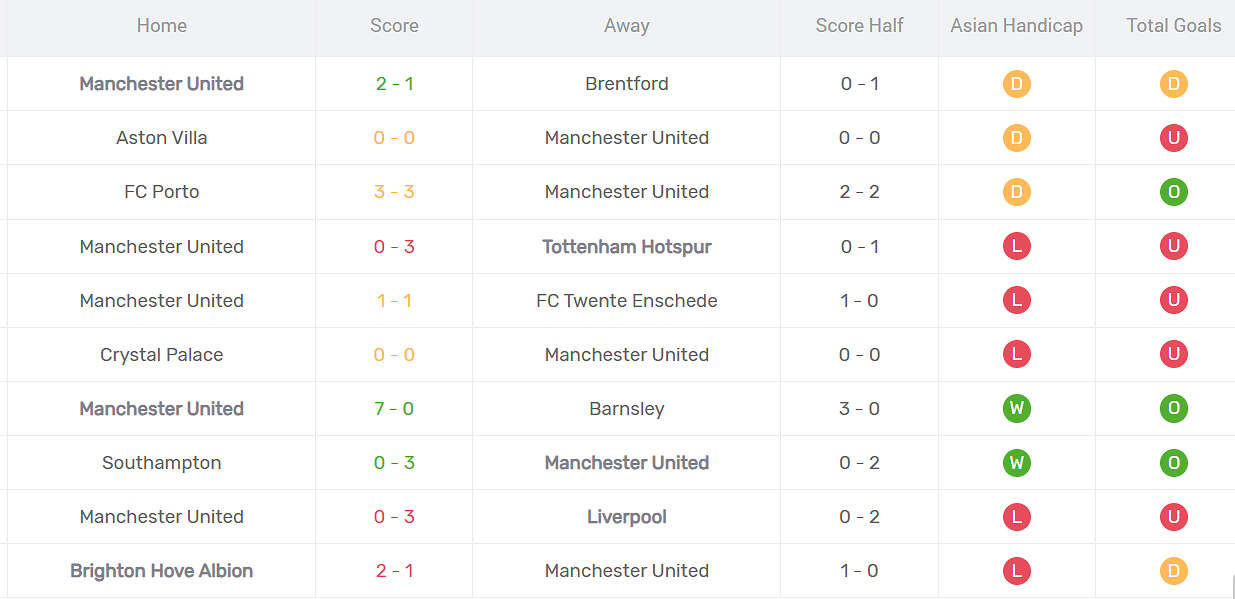1235x599 pixels.
Task: Click the red U badge for FC Twente match
Action: pos(1173,300)
